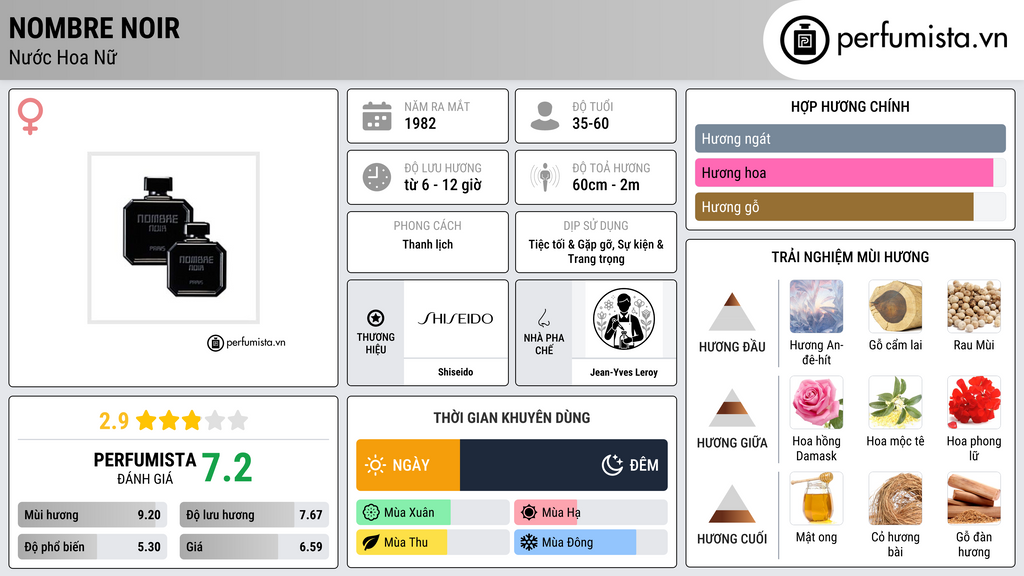Click the Mùa Xuân season bar
1024x576 pixels.
pyautogui.click(x=432, y=513)
